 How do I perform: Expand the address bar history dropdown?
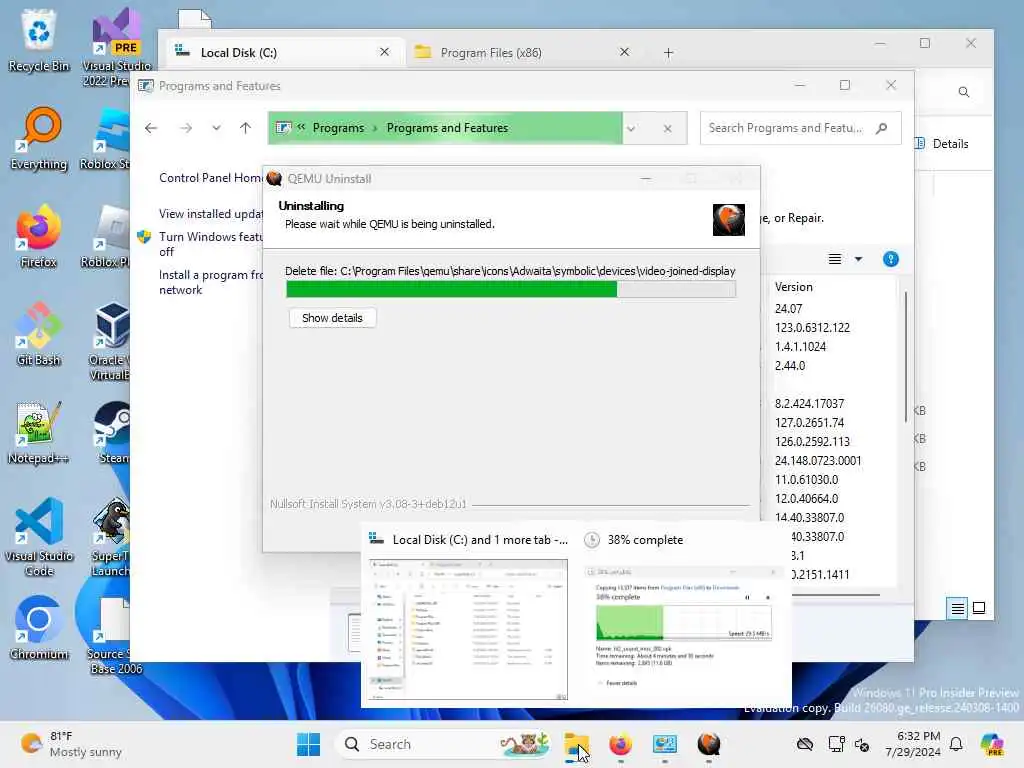631,128
